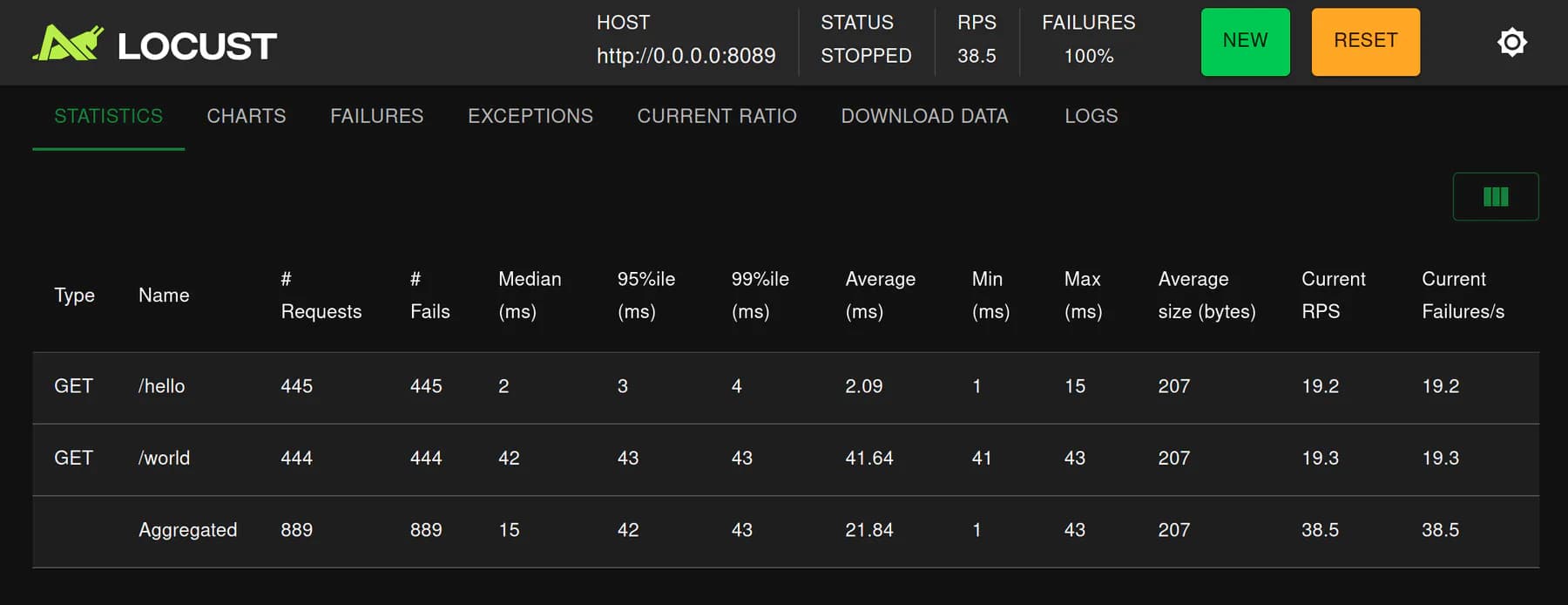Click the header failures 100% value

click(1089, 56)
